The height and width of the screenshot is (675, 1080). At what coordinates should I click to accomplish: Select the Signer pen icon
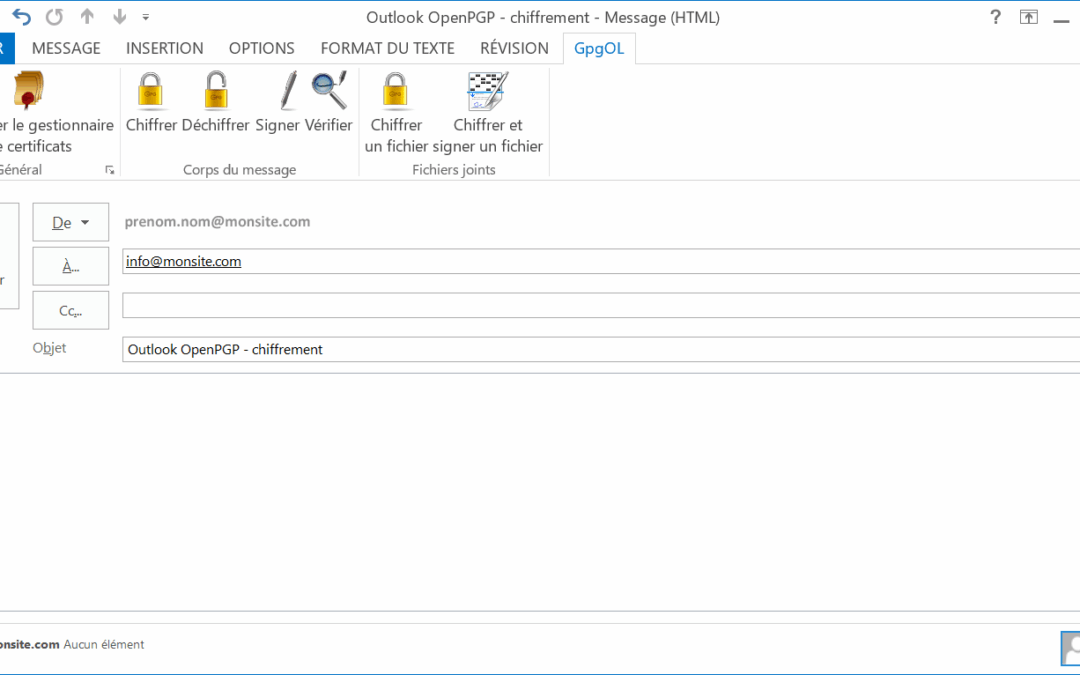pos(289,91)
